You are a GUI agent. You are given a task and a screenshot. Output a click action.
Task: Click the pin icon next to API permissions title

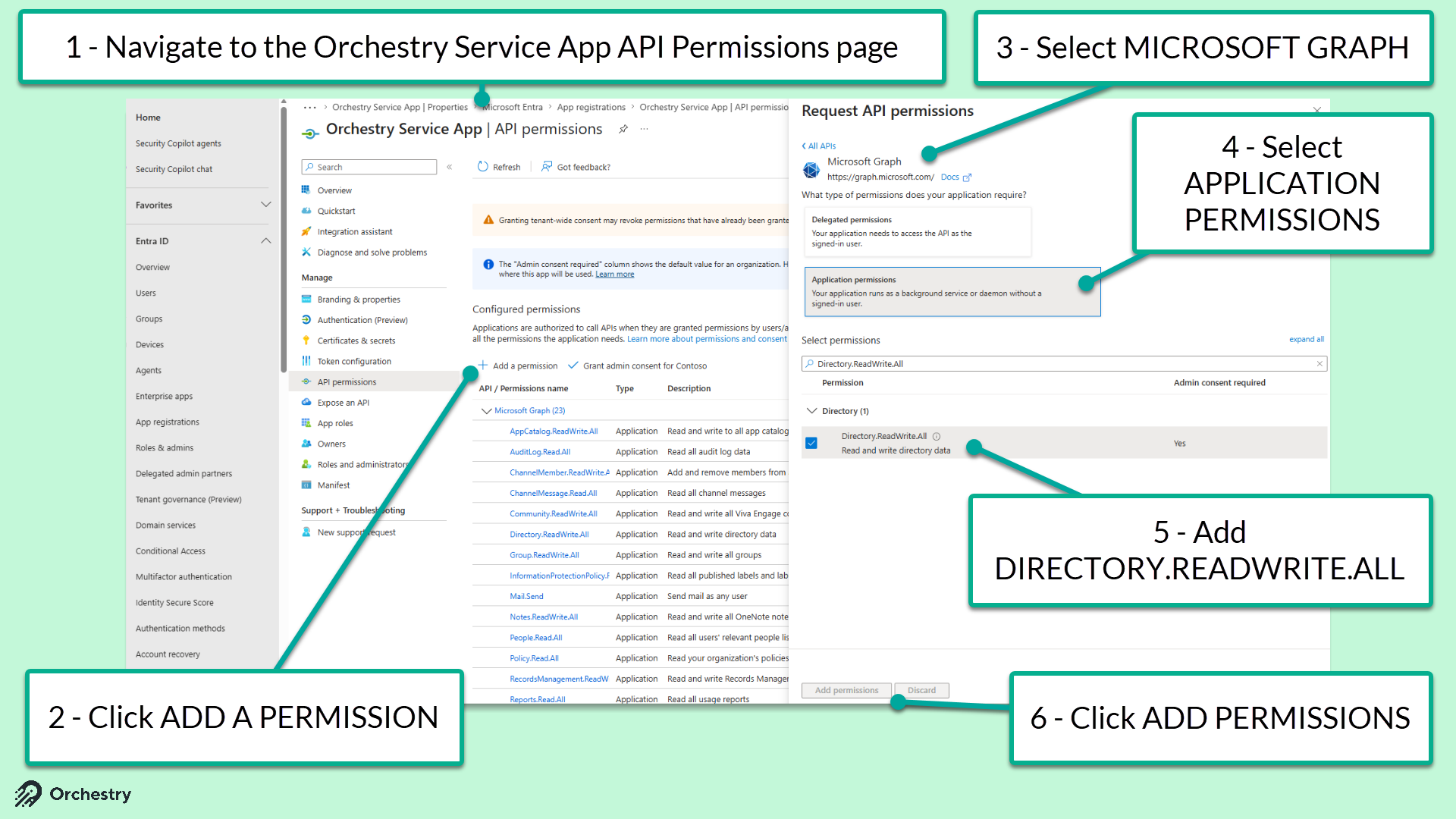pos(623,129)
